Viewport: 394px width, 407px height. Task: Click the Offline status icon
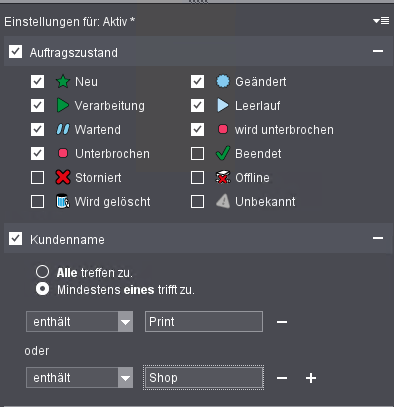click(223, 177)
